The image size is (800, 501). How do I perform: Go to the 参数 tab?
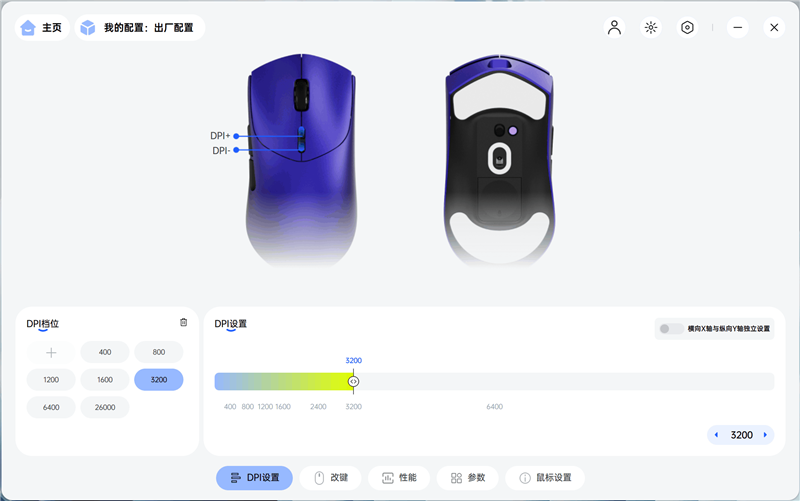tap(467, 478)
